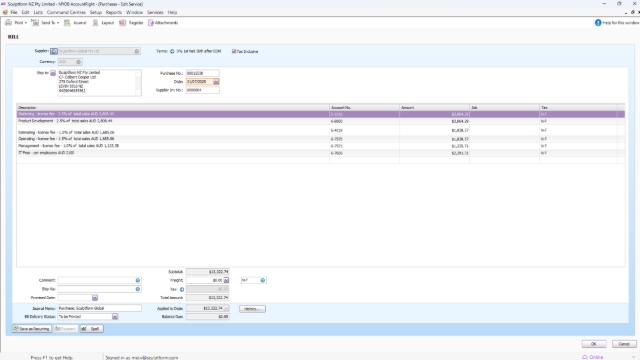Click the Terms zoom arrow icon
This screenshot has height=360, width=640.
[172, 51]
